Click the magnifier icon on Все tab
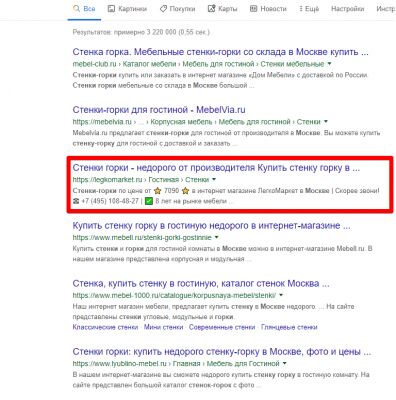The width and height of the screenshot is (396, 400). (x=76, y=9)
